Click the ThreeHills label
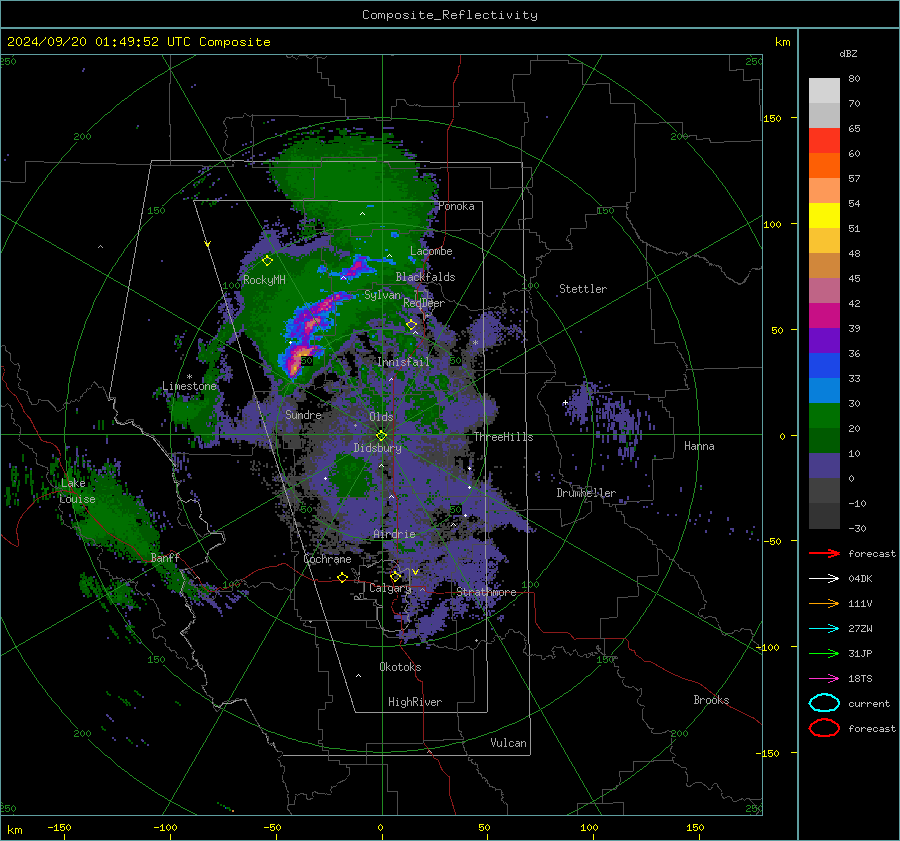 pos(503,437)
